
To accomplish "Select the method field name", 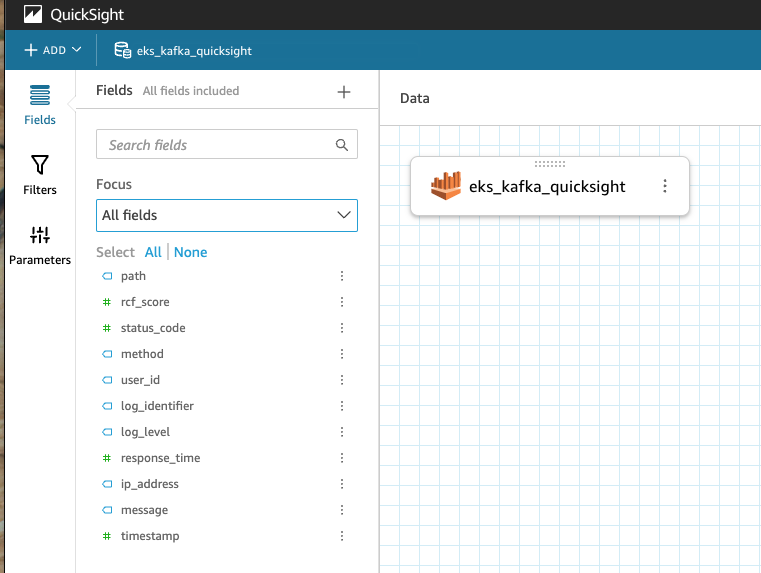I will tap(142, 354).
